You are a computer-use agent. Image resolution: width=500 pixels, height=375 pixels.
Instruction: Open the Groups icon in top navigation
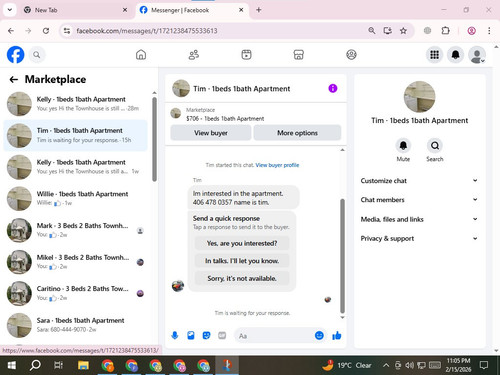[351, 55]
